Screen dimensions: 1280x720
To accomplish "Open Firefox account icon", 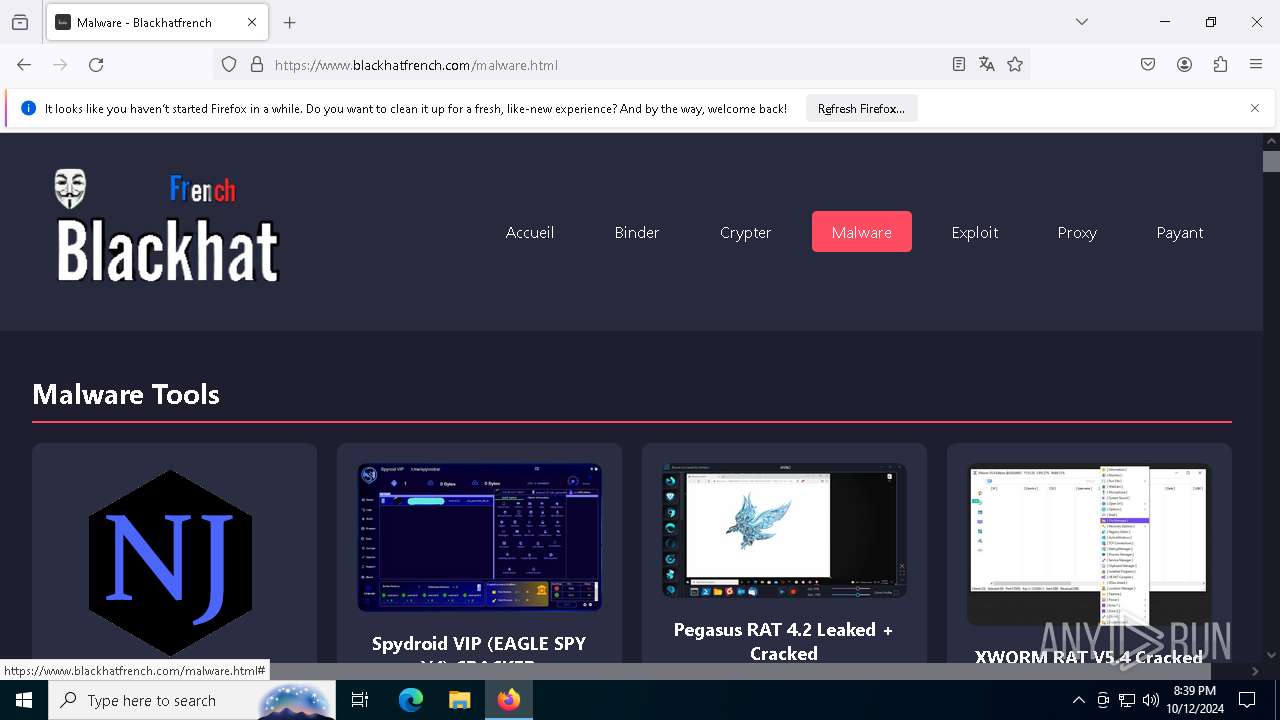I will coord(1184,65).
